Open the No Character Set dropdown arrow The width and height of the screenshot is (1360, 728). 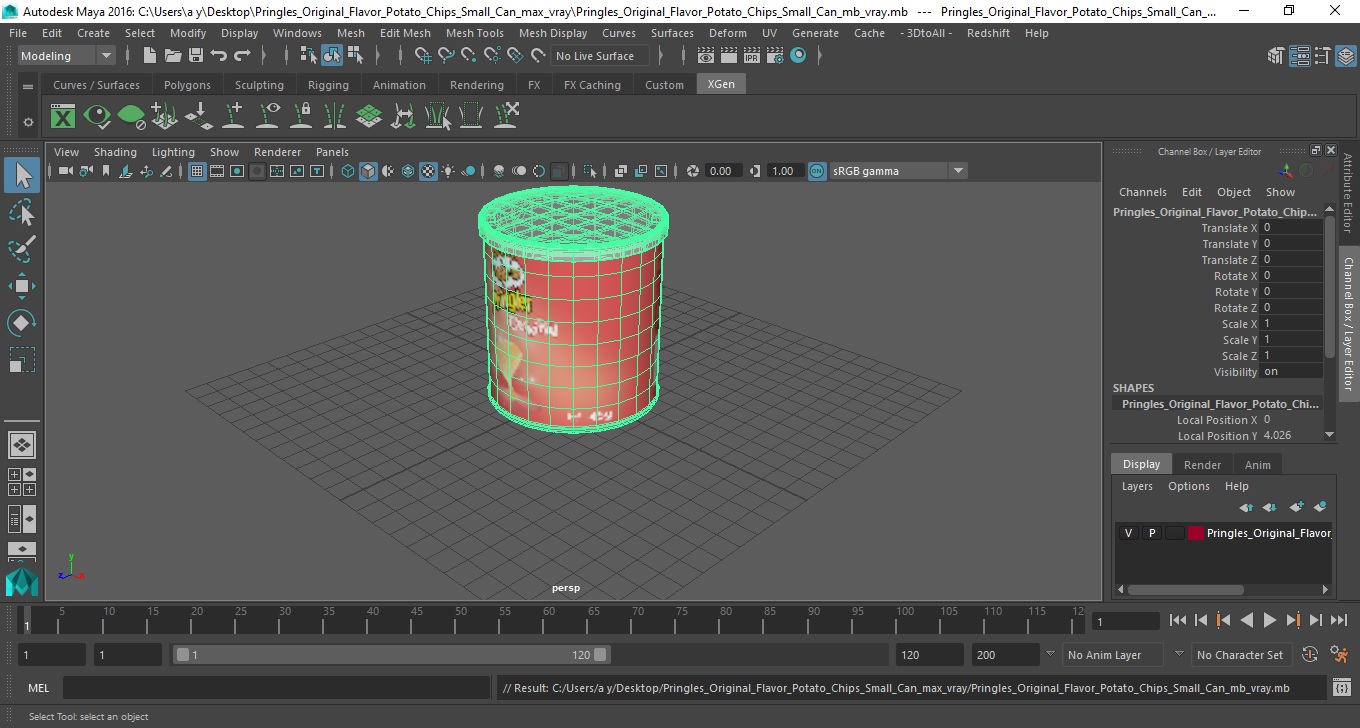click(1178, 655)
